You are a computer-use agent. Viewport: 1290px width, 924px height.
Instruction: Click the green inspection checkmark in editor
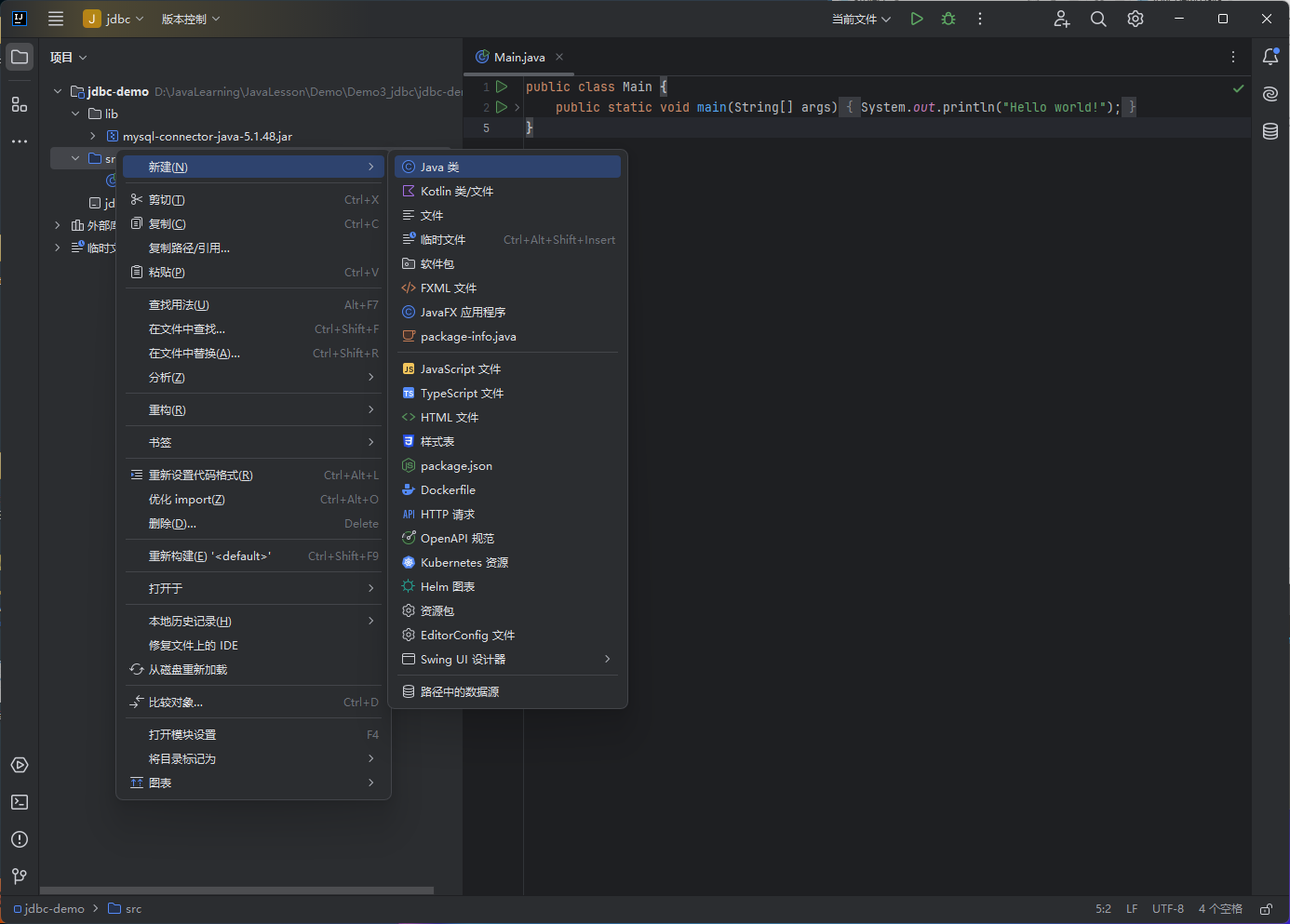(x=1239, y=88)
